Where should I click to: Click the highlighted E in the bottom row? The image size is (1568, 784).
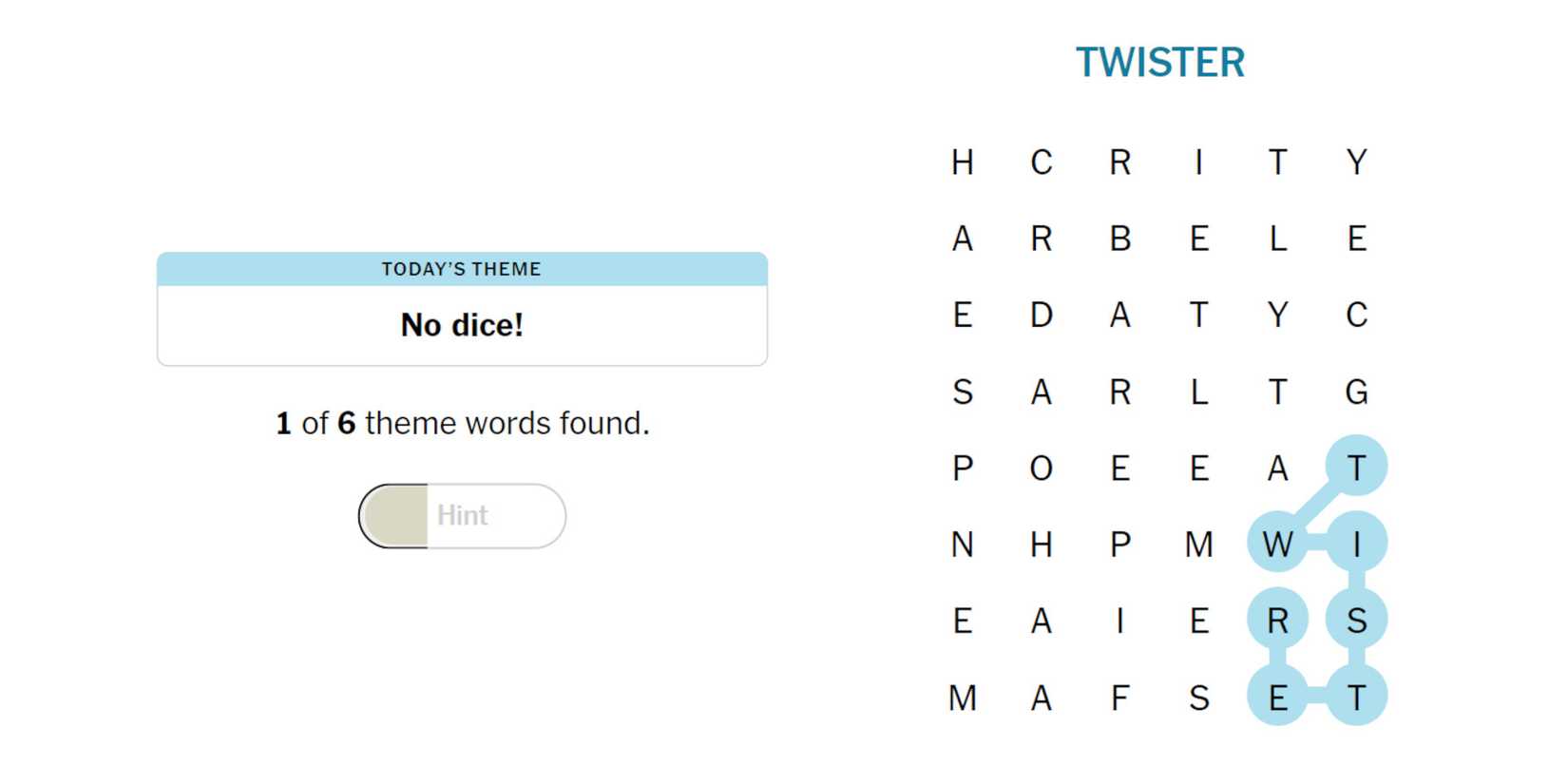tap(1277, 698)
